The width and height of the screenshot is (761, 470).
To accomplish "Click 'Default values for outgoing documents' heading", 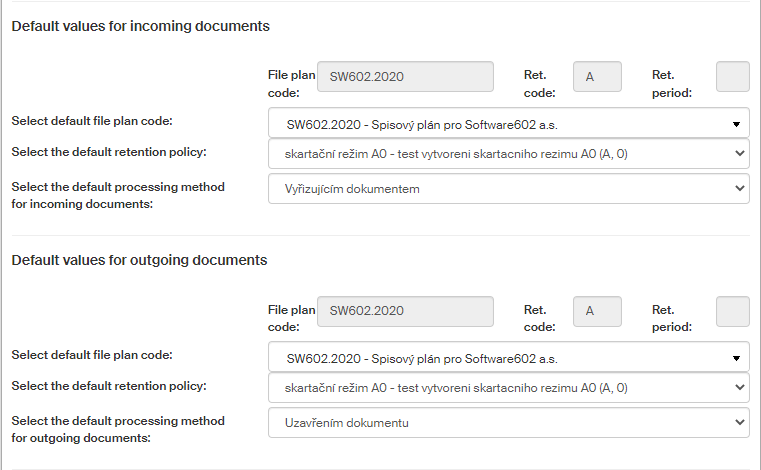I will (x=139, y=260).
